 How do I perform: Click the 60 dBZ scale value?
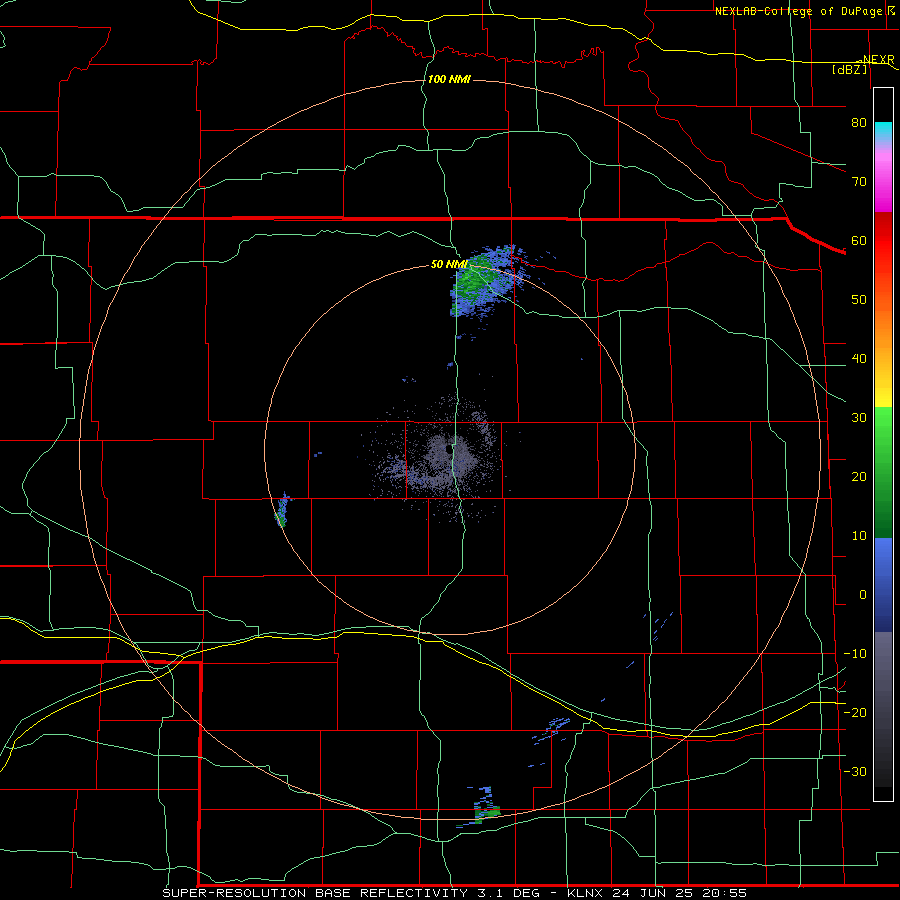pos(859,240)
